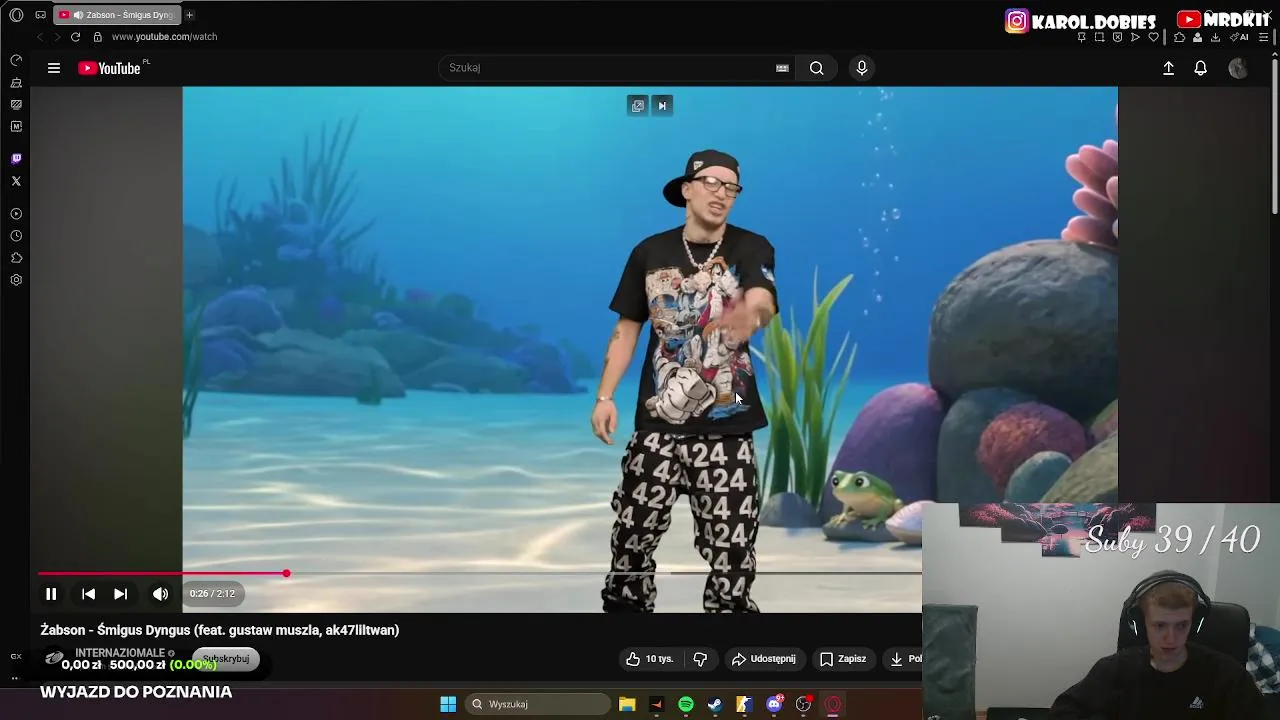Click the site security padlock icon
The width and height of the screenshot is (1280, 720).
click(x=97, y=37)
